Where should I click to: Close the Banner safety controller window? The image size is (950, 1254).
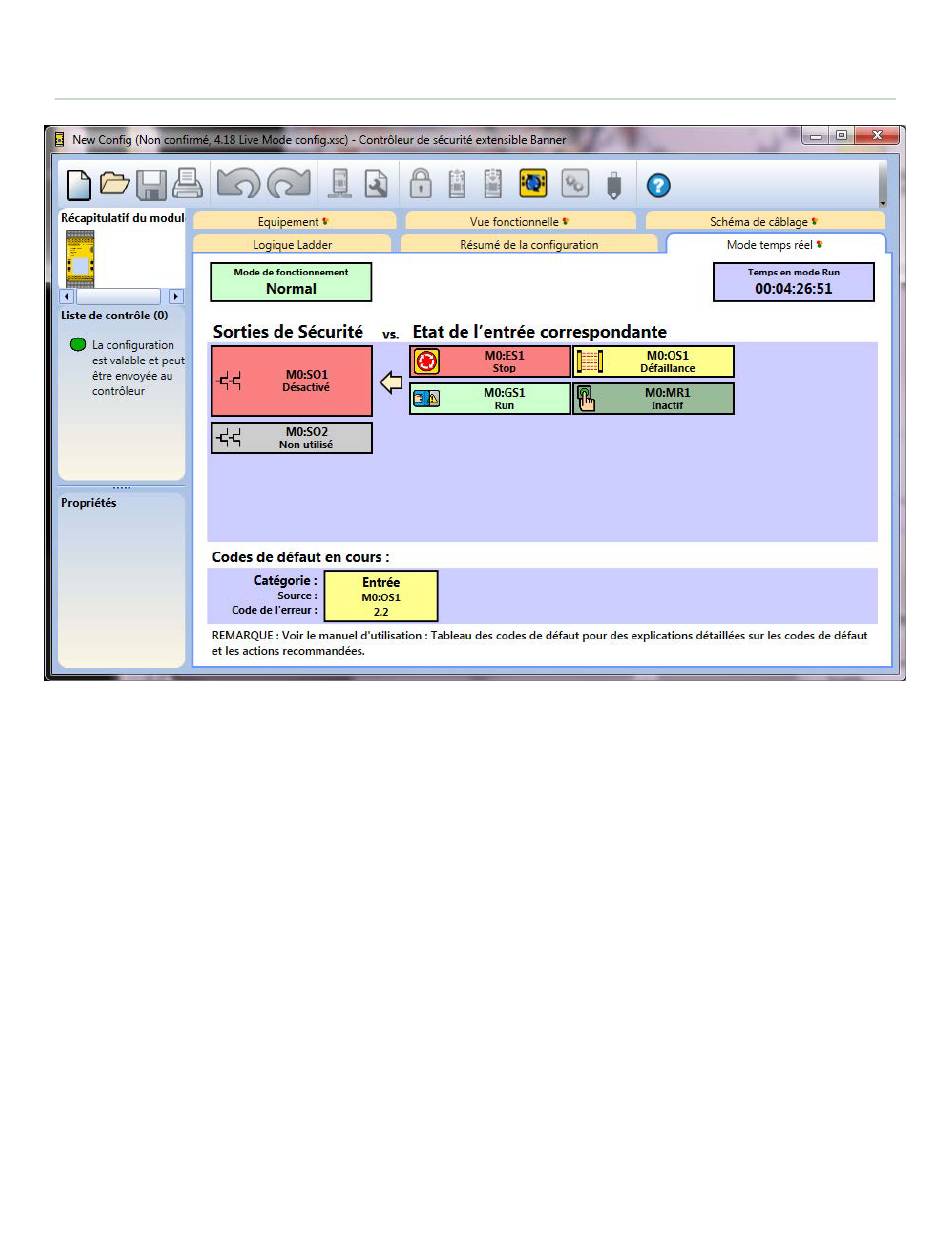[x=877, y=136]
